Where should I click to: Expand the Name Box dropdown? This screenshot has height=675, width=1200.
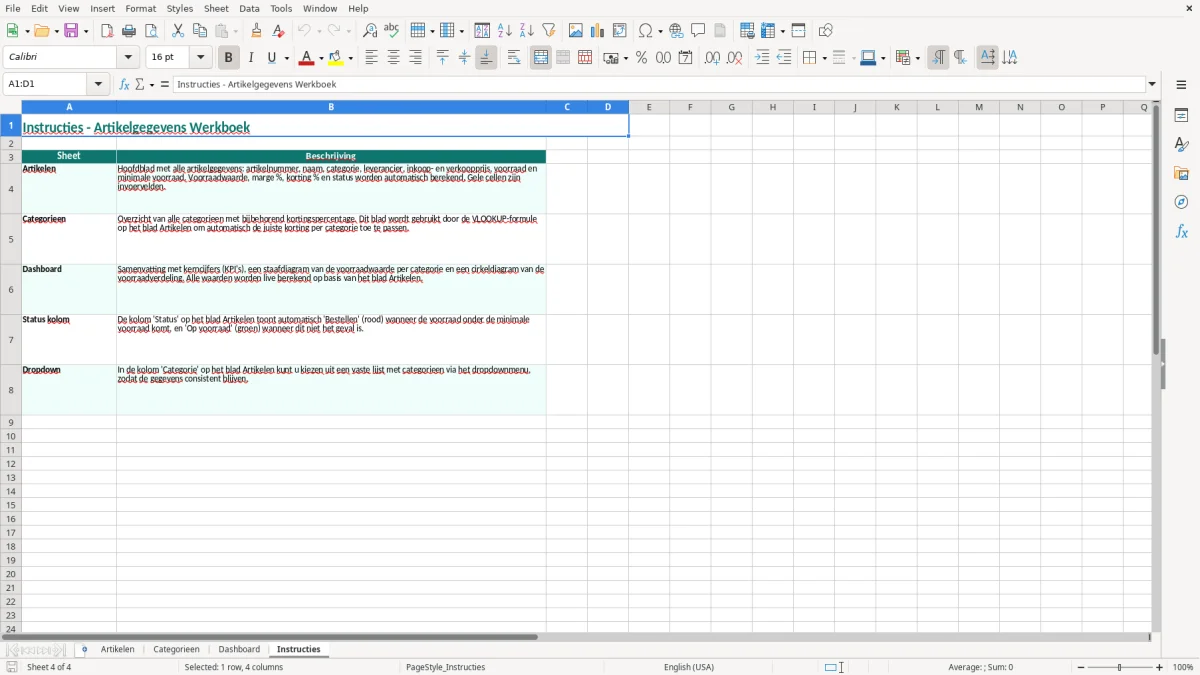click(x=98, y=85)
